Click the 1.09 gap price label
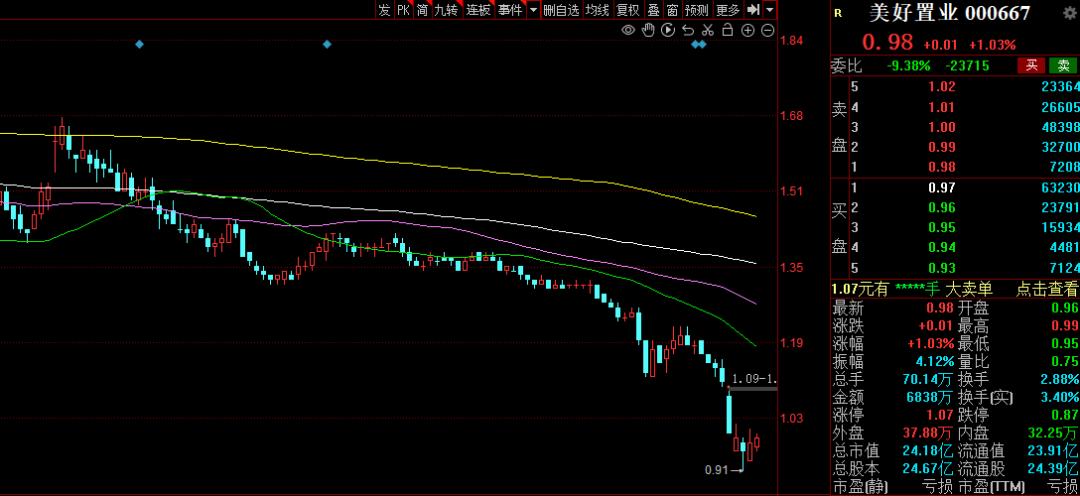Screen dimensions: 1080x496 click(x=754, y=379)
